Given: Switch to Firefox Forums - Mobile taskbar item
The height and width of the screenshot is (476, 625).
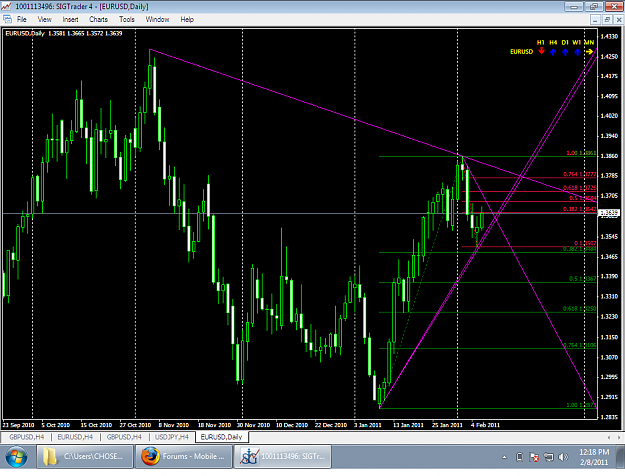Looking at the screenshot, I should tap(183, 456).
